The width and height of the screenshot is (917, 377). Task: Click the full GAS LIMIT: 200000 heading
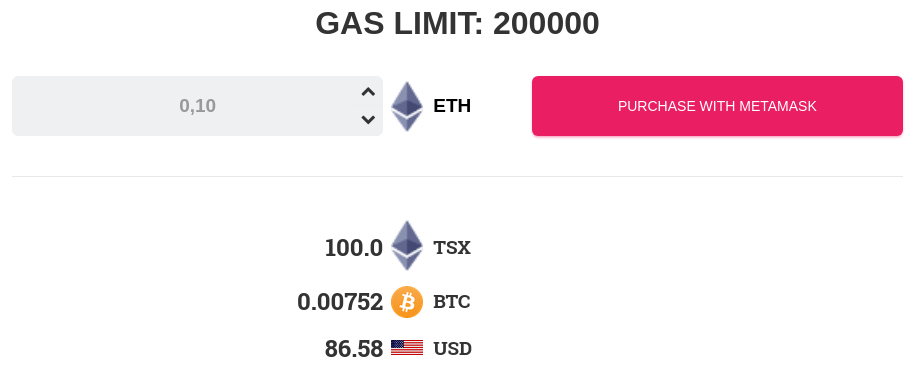[x=457, y=24]
